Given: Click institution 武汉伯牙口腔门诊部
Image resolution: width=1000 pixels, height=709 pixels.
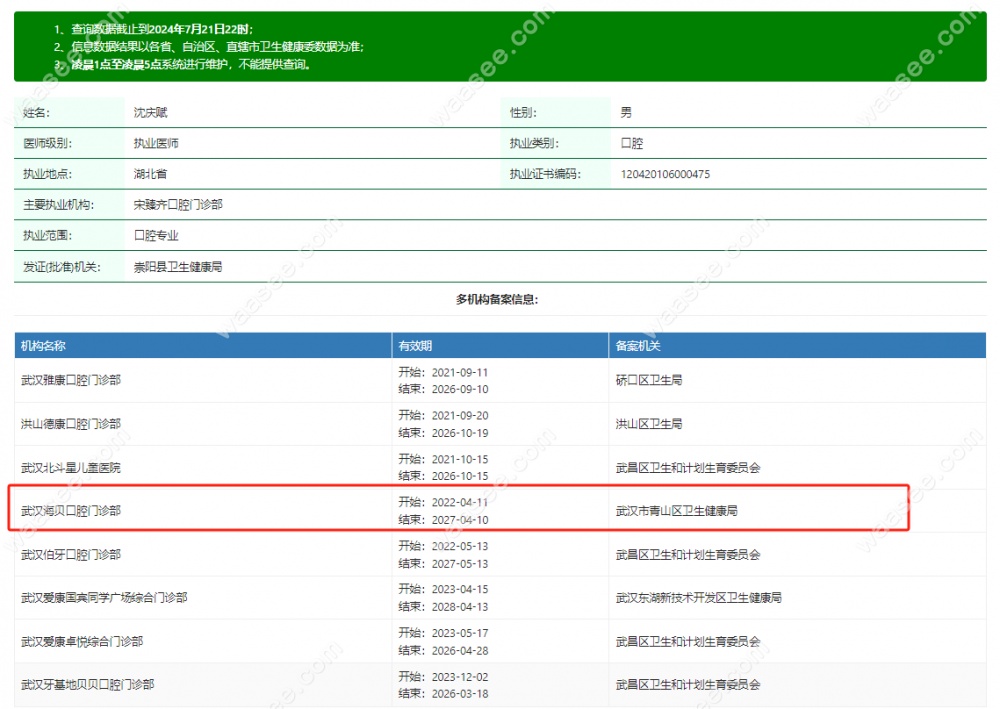Looking at the screenshot, I should [x=71, y=555].
